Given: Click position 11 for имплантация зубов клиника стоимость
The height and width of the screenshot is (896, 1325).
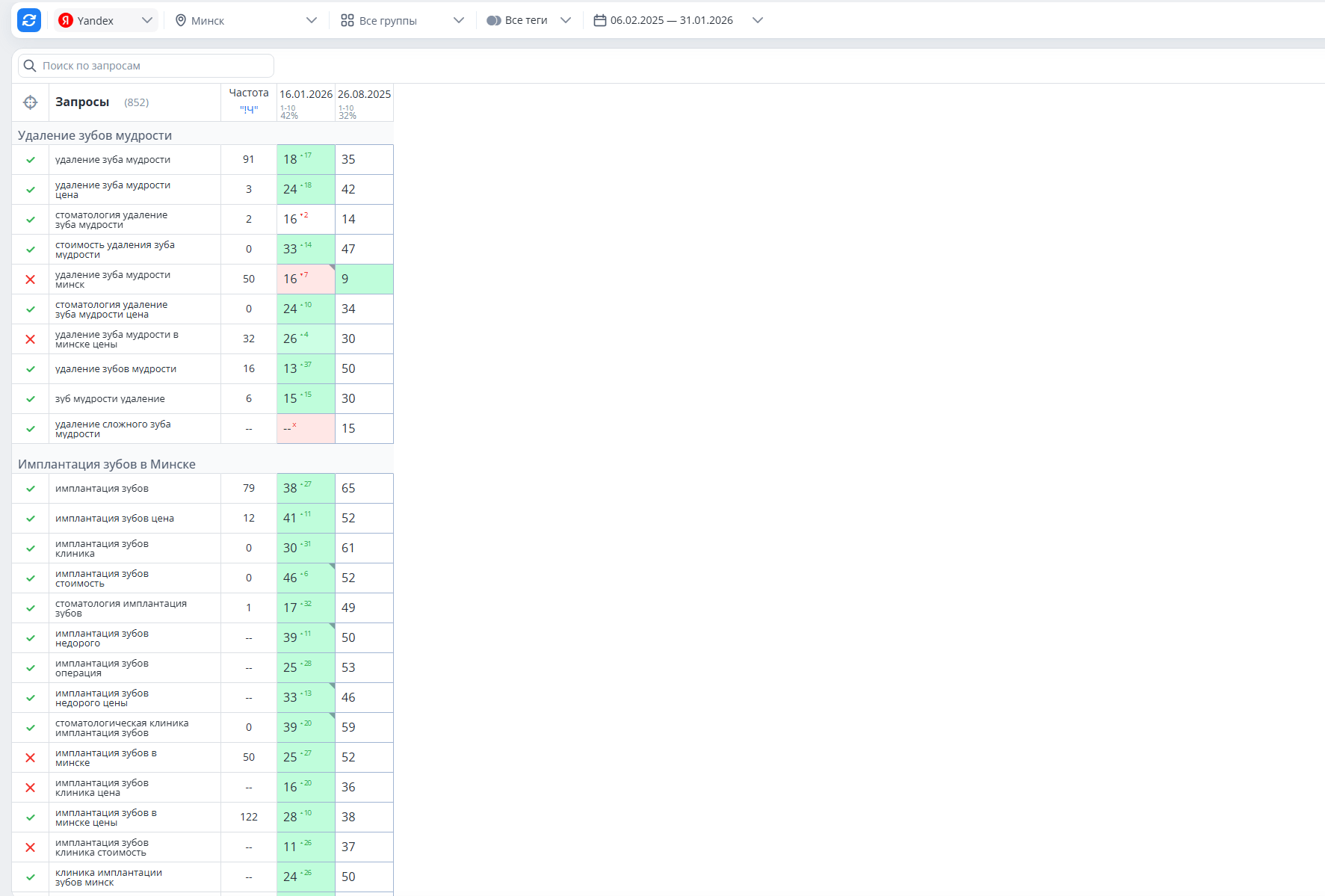Looking at the screenshot, I should (306, 847).
